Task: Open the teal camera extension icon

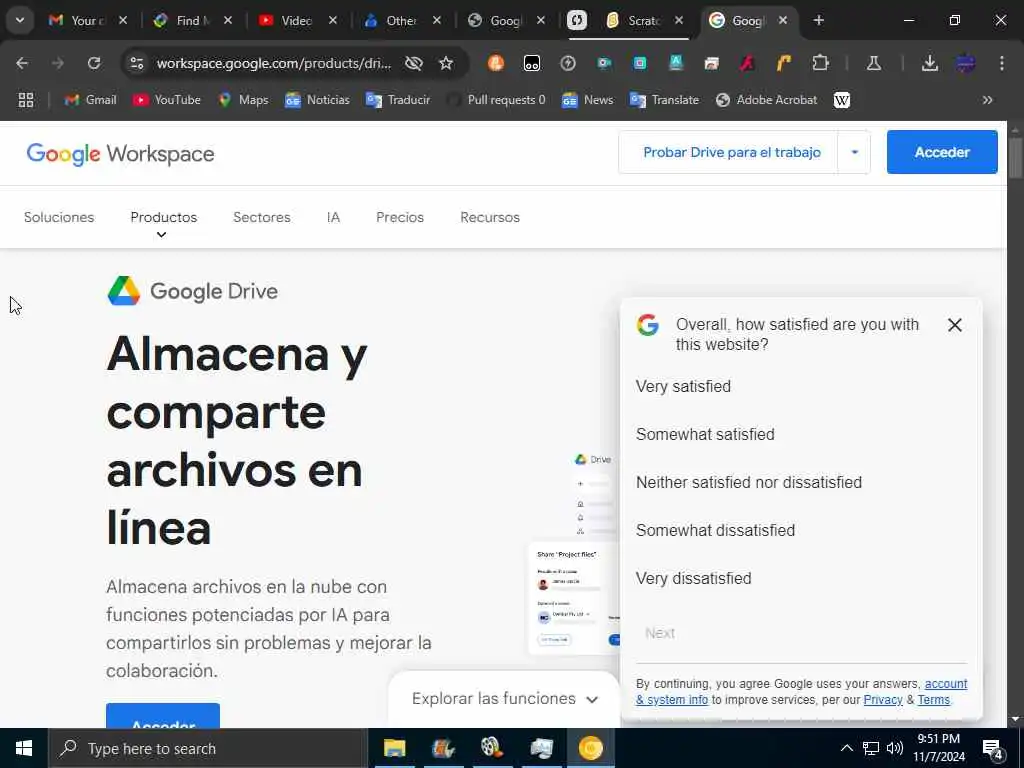Action: [604, 63]
